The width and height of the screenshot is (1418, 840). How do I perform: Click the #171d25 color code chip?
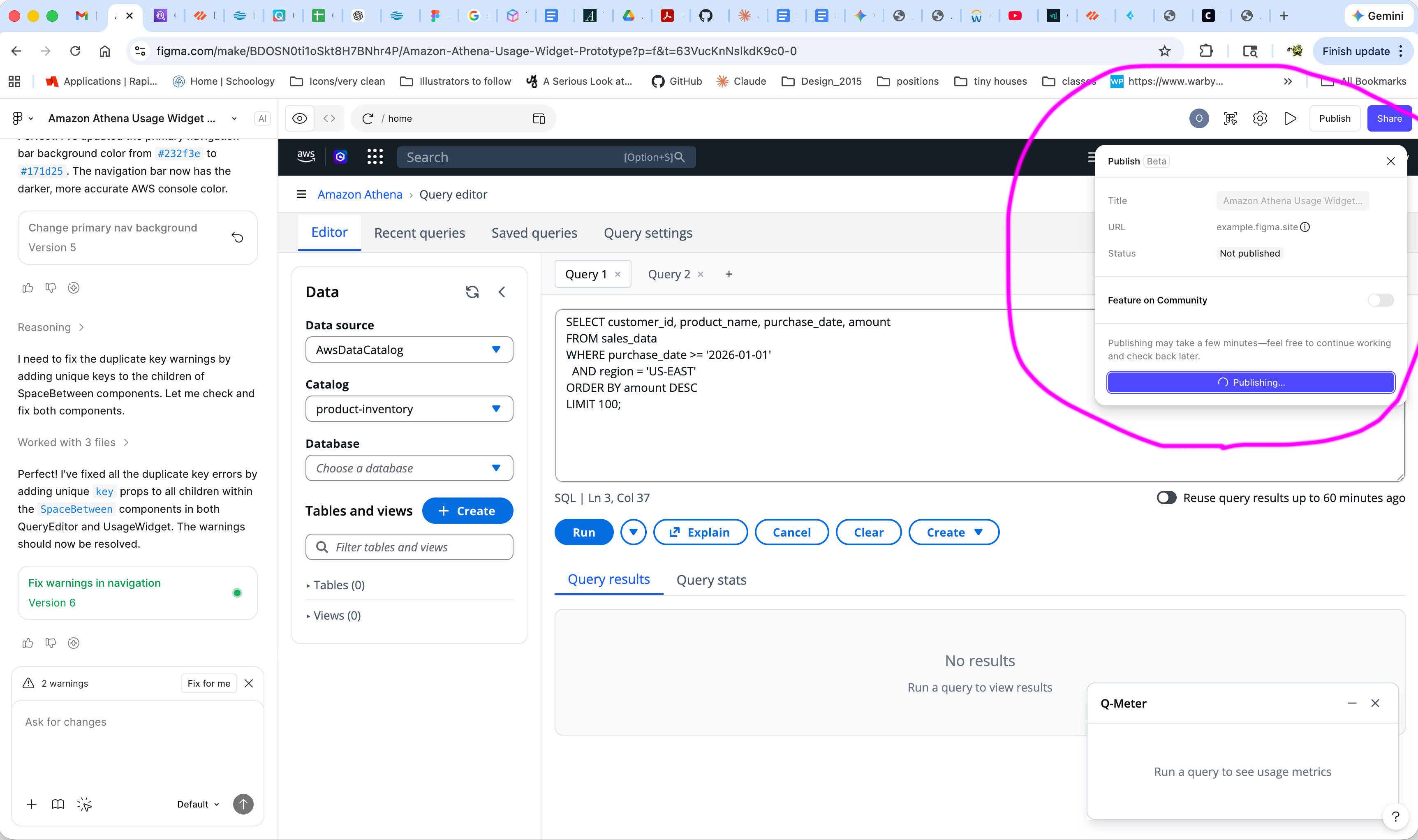coord(41,171)
